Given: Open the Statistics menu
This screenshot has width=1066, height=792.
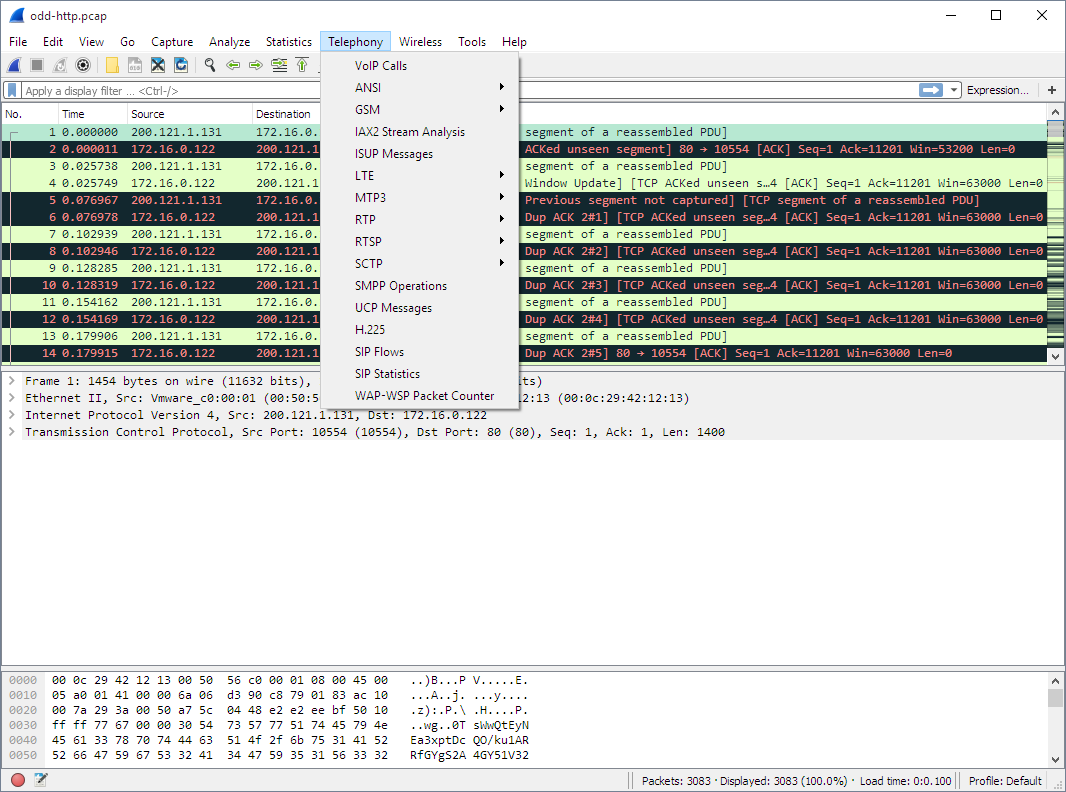Looking at the screenshot, I should [288, 42].
